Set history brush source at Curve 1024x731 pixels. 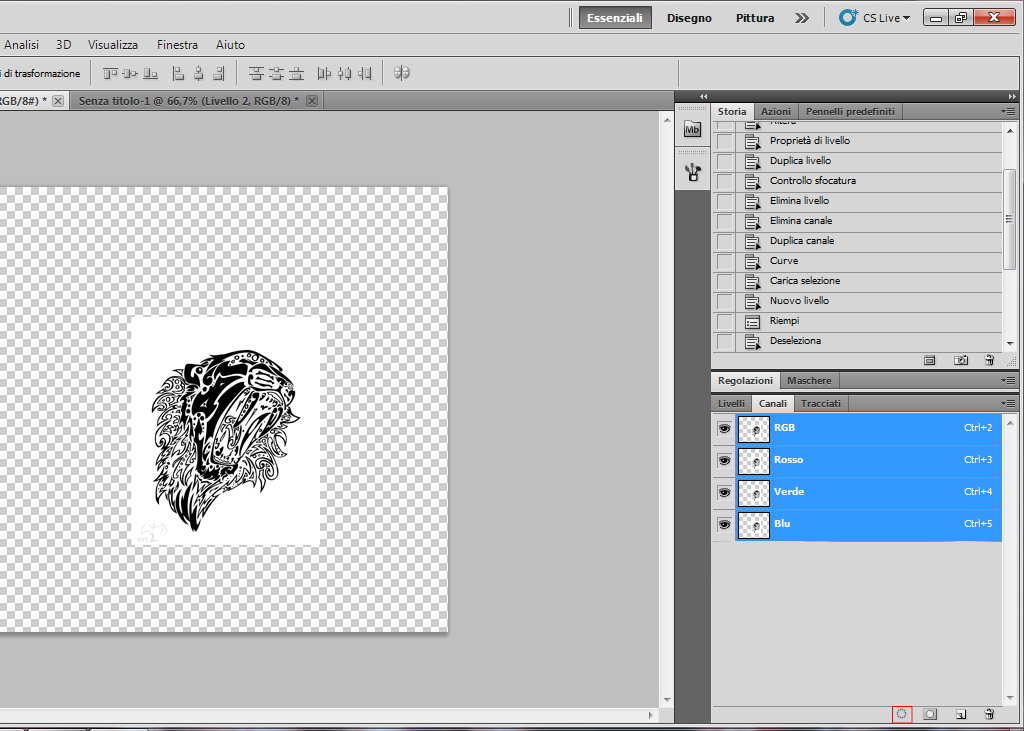[x=725, y=261]
